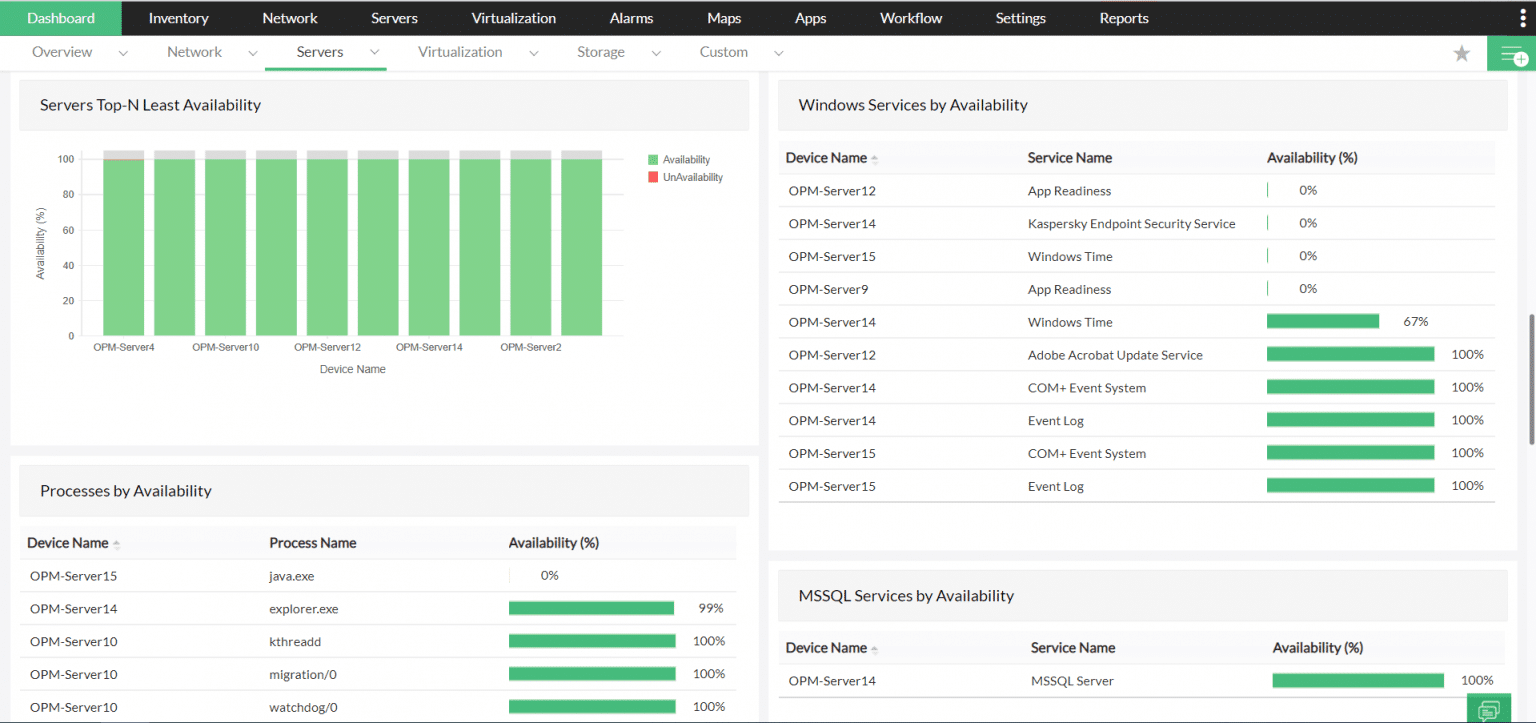Screen dimensions: 1536x723
Task: Click the 67% Windows Time availability bar
Action: click(1323, 321)
